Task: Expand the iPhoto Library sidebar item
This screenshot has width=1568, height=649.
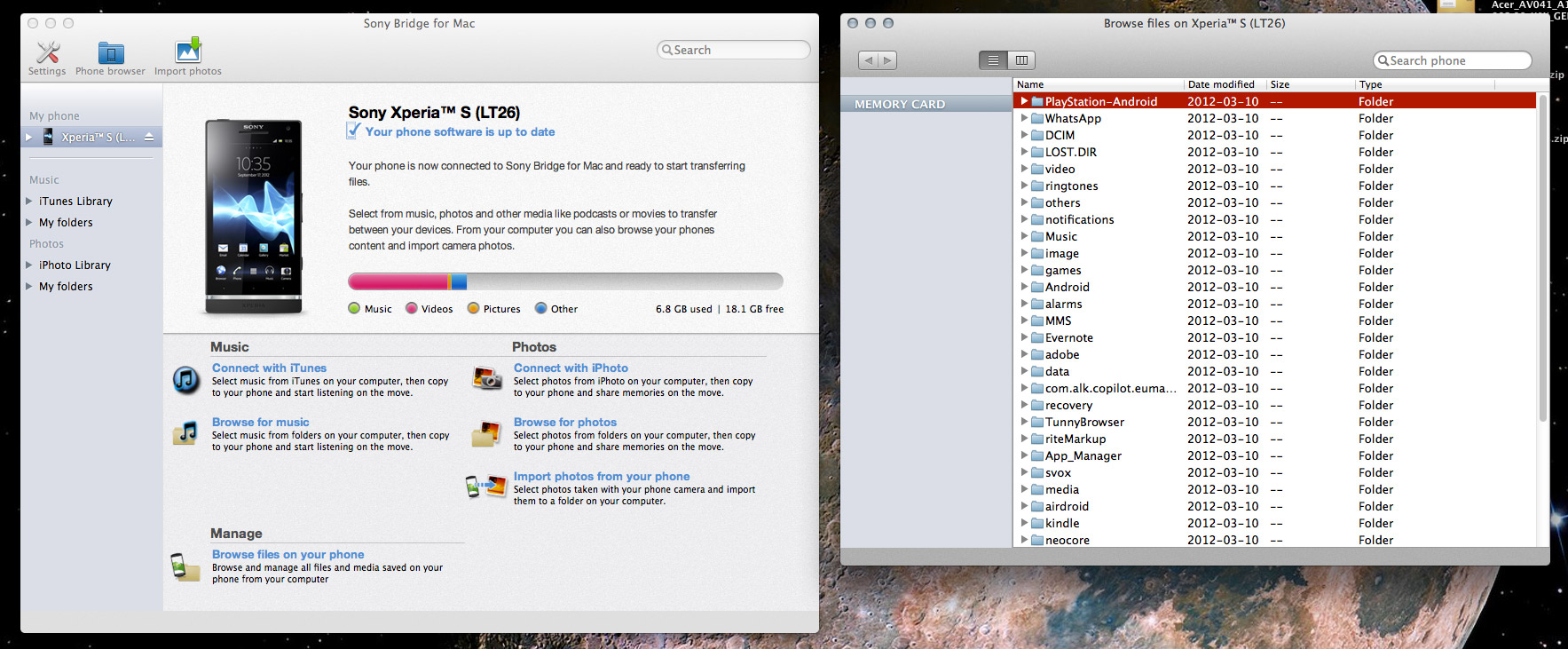Action: [29, 265]
